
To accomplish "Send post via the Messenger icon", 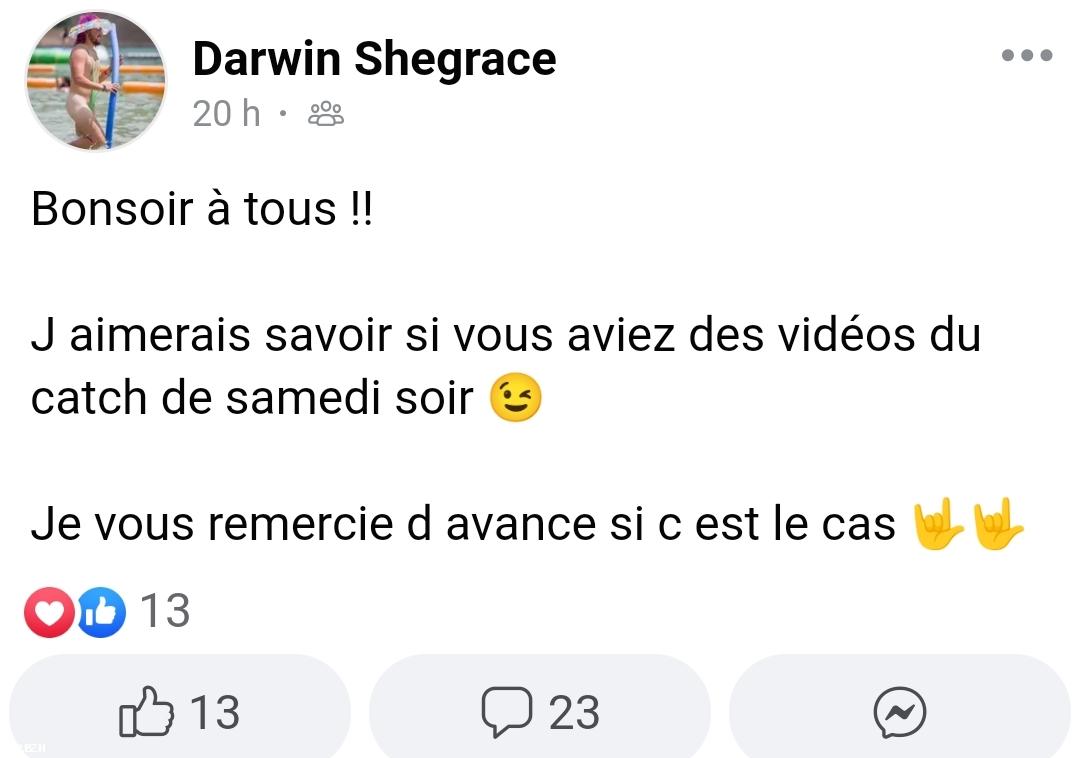I will [900, 712].
